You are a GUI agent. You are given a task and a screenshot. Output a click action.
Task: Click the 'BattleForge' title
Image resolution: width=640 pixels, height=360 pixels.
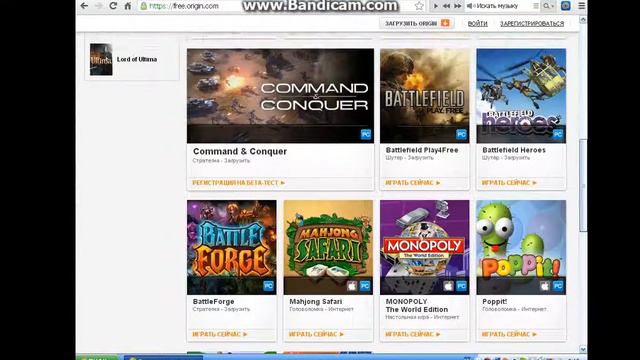point(213,302)
